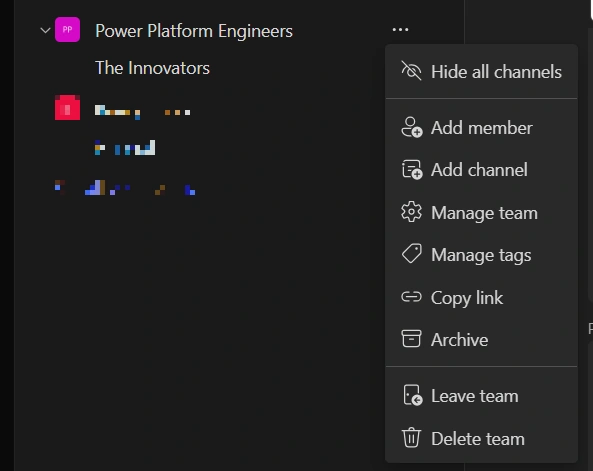Click the Hide all channels eye icon
This screenshot has width=593, height=471.
tap(411, 71)
